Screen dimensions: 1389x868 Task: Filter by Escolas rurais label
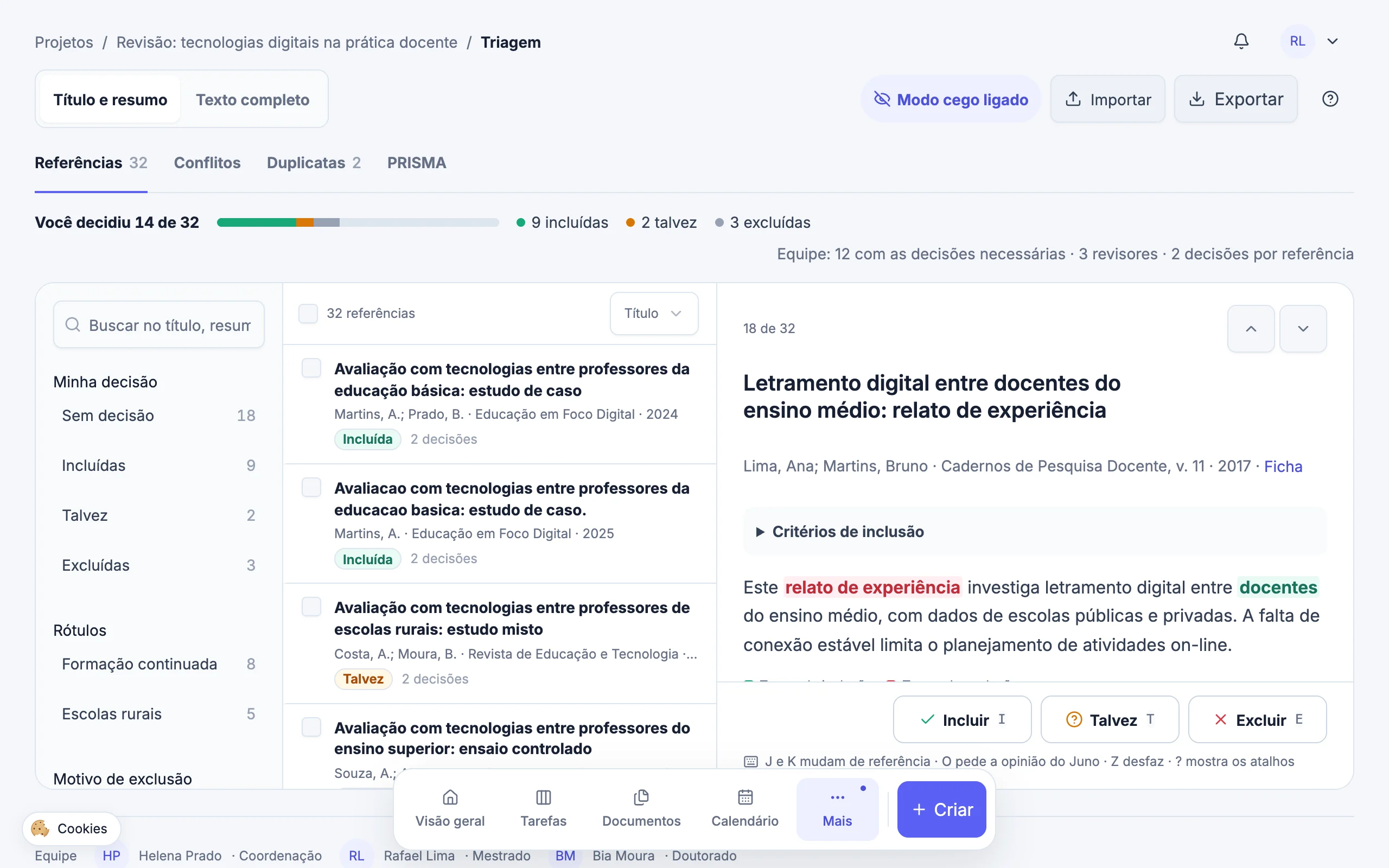(158, 713)
